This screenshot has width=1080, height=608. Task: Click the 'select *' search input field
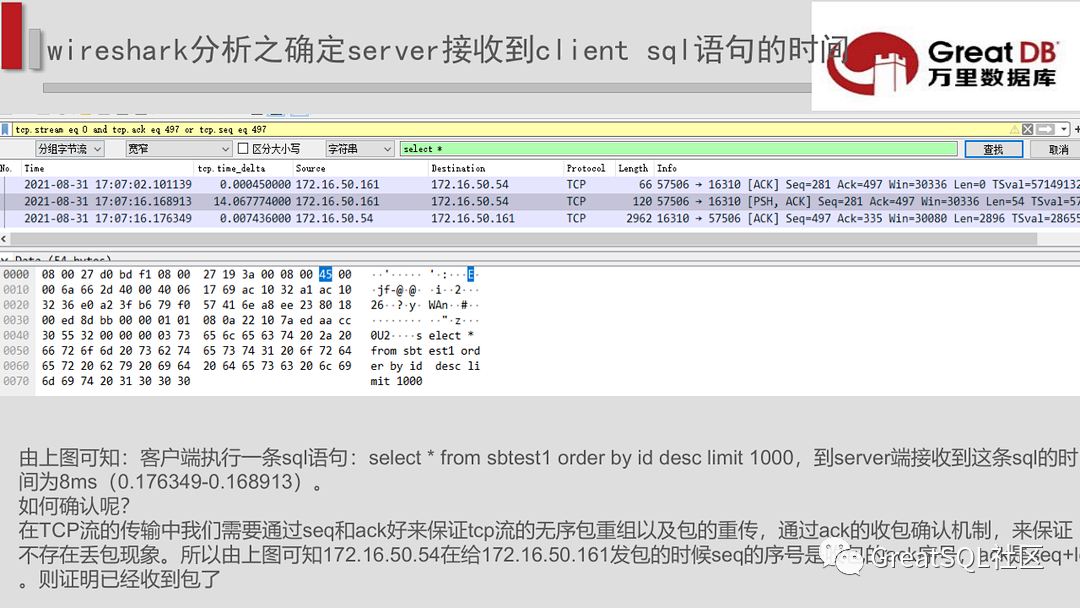click(678, 149)
